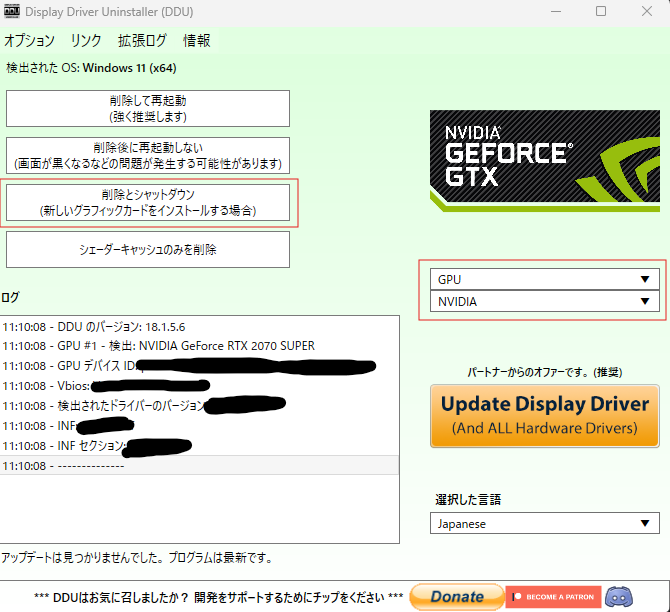
Task: Click 削除後に再起動しない button
Action: pyautogui.click(x=148, y=156)
